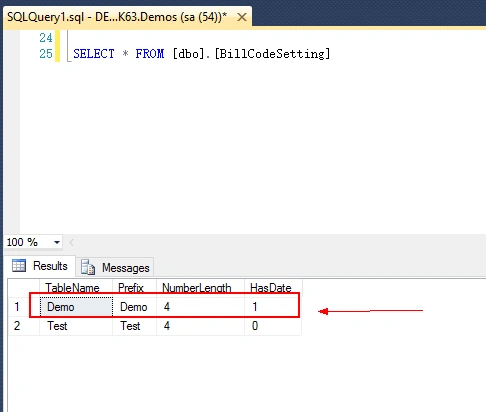This screenshot has height=412, width=486.
Task: Select all results via grid corner cell
Action: [24, 287]
